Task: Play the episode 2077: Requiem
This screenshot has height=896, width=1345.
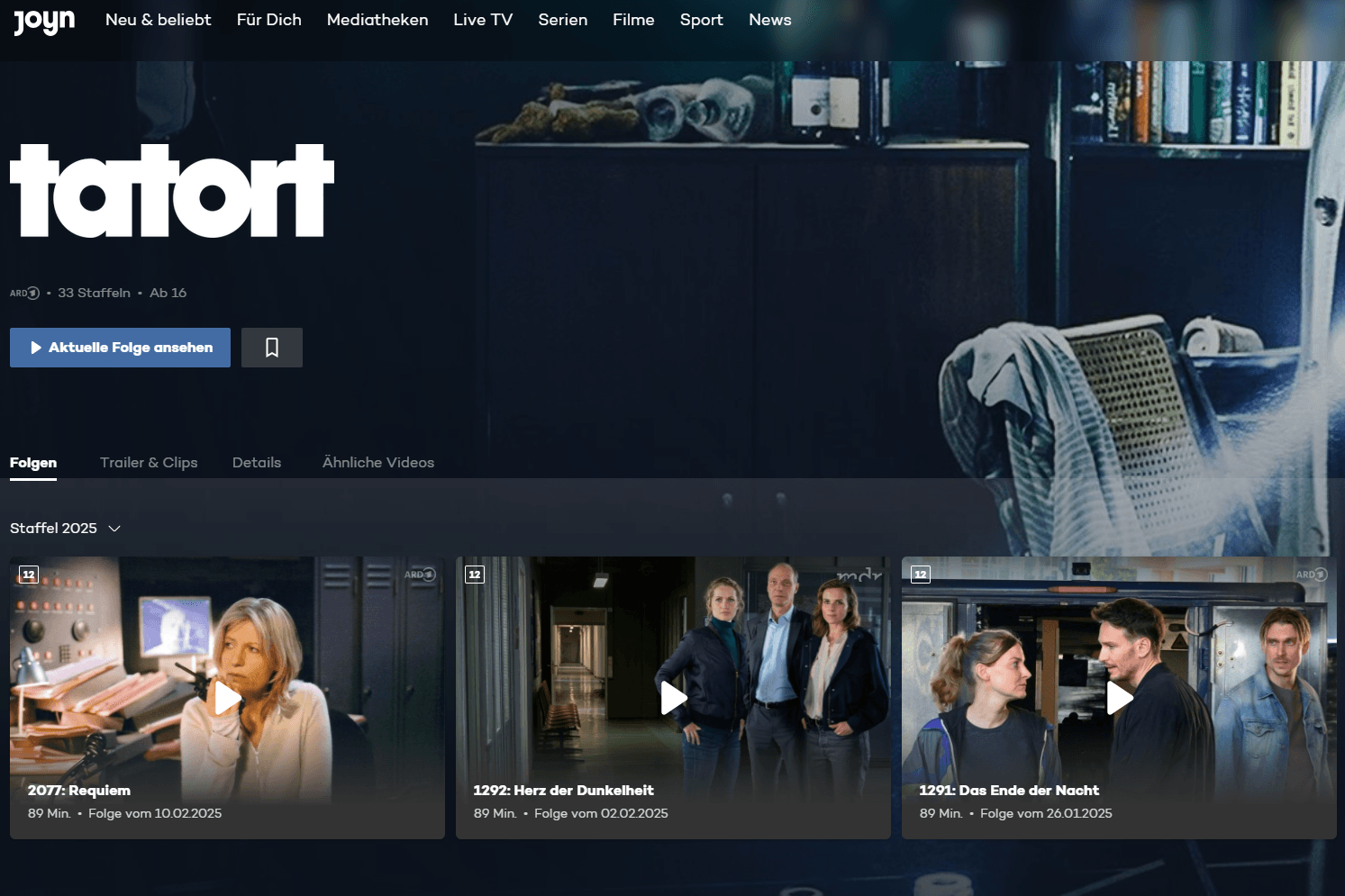Action: pyautogui.click(x=227, y=698)
